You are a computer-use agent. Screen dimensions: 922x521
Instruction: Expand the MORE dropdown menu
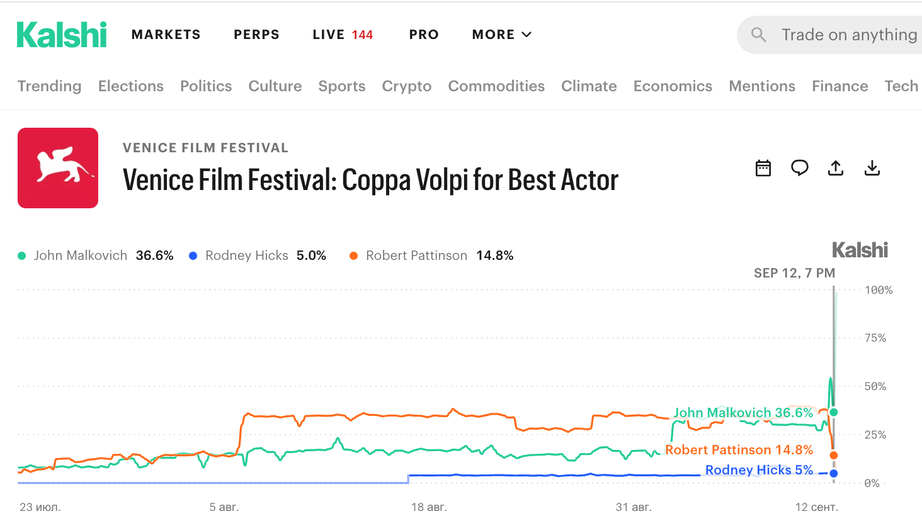point(502,35)
